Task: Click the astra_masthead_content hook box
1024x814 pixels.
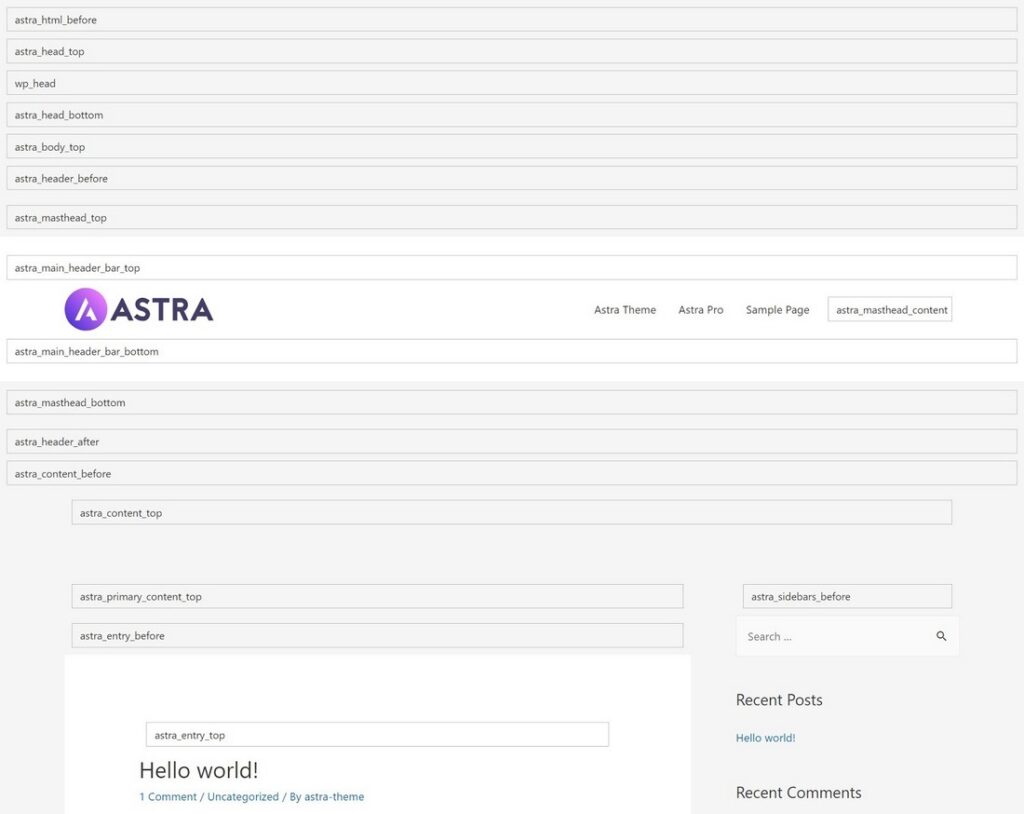Action: coord(889,309)
